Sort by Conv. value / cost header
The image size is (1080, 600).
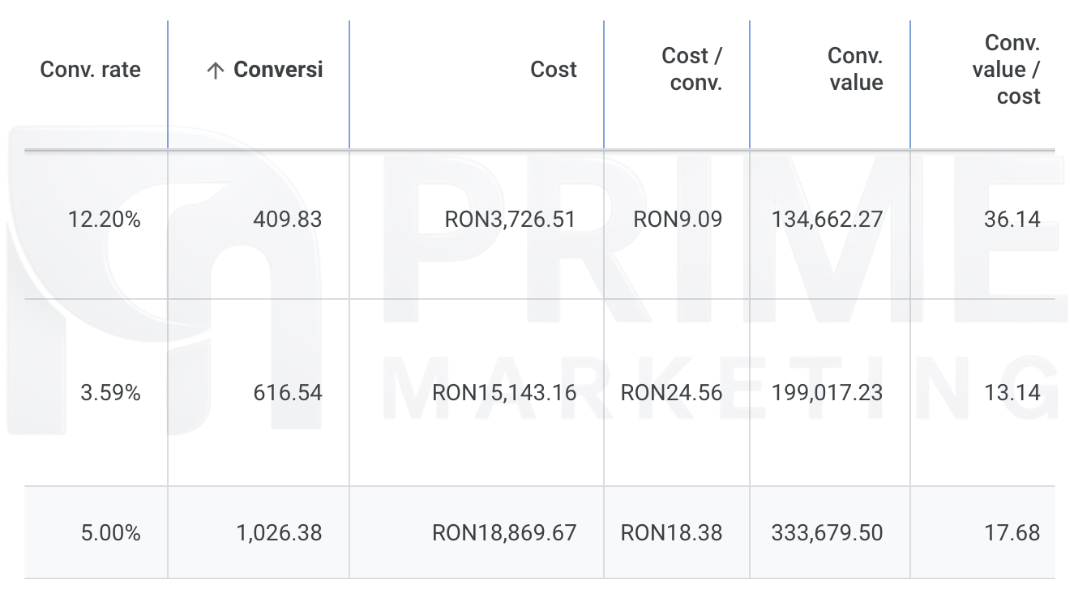[1006, 70]
